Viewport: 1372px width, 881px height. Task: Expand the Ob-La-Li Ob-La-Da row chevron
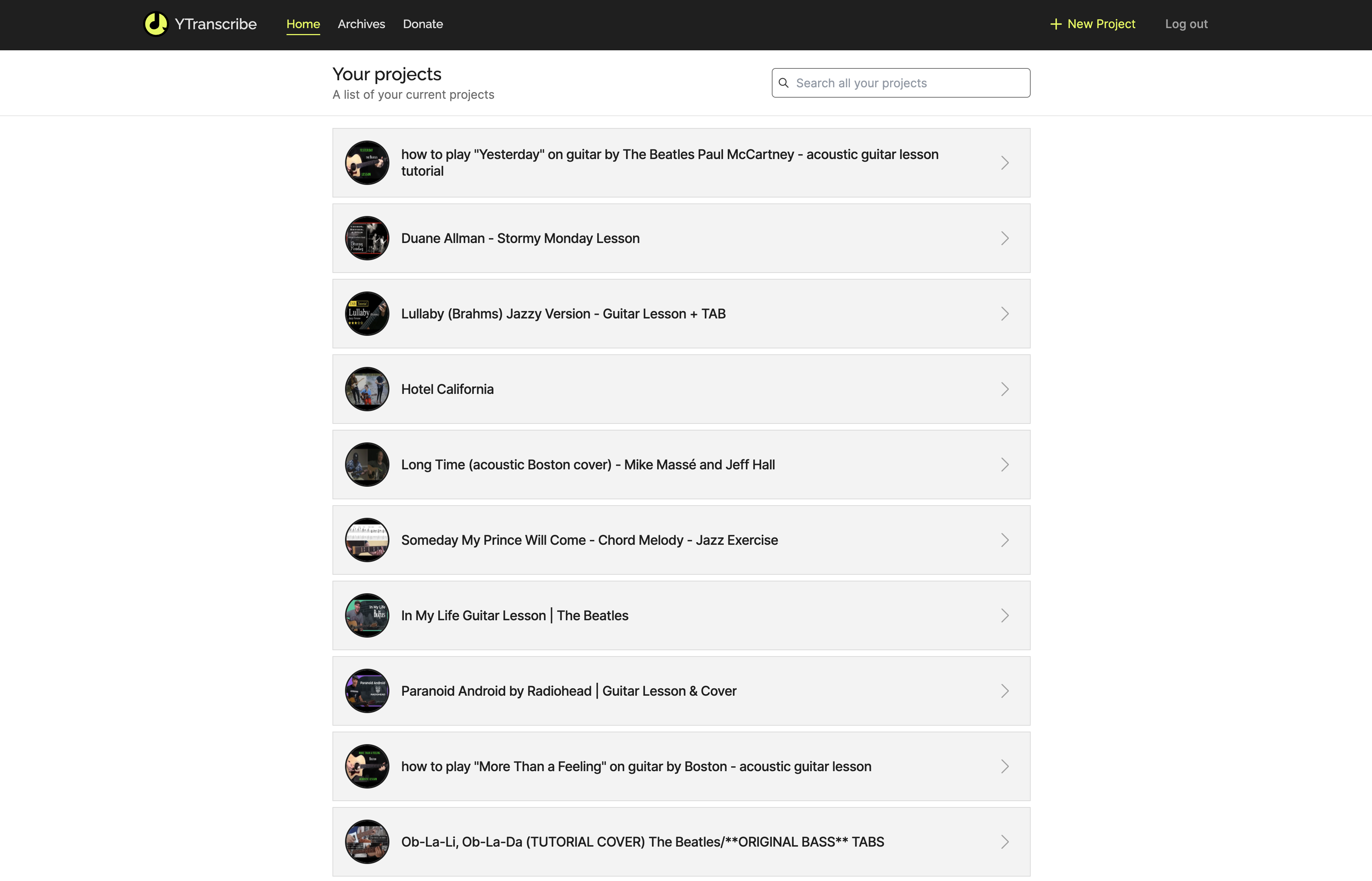(x=1005, y=842)
